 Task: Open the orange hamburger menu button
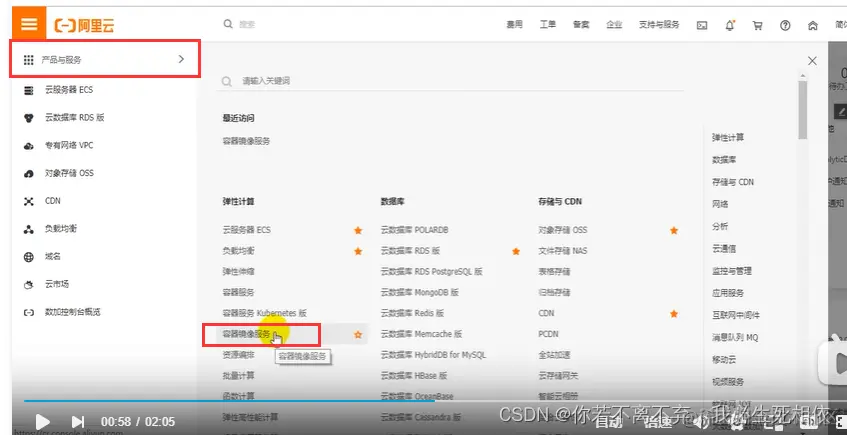point(29,24)
